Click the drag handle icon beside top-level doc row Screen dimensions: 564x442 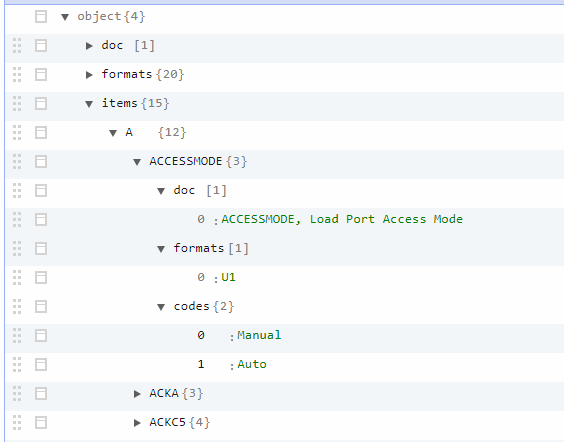pos(17,46)
